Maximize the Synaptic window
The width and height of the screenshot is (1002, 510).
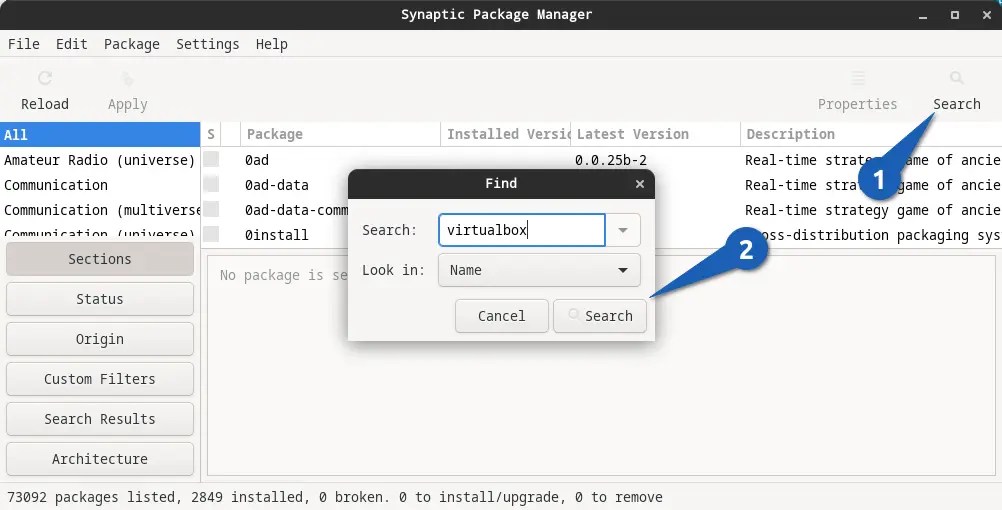coord(955,15)
